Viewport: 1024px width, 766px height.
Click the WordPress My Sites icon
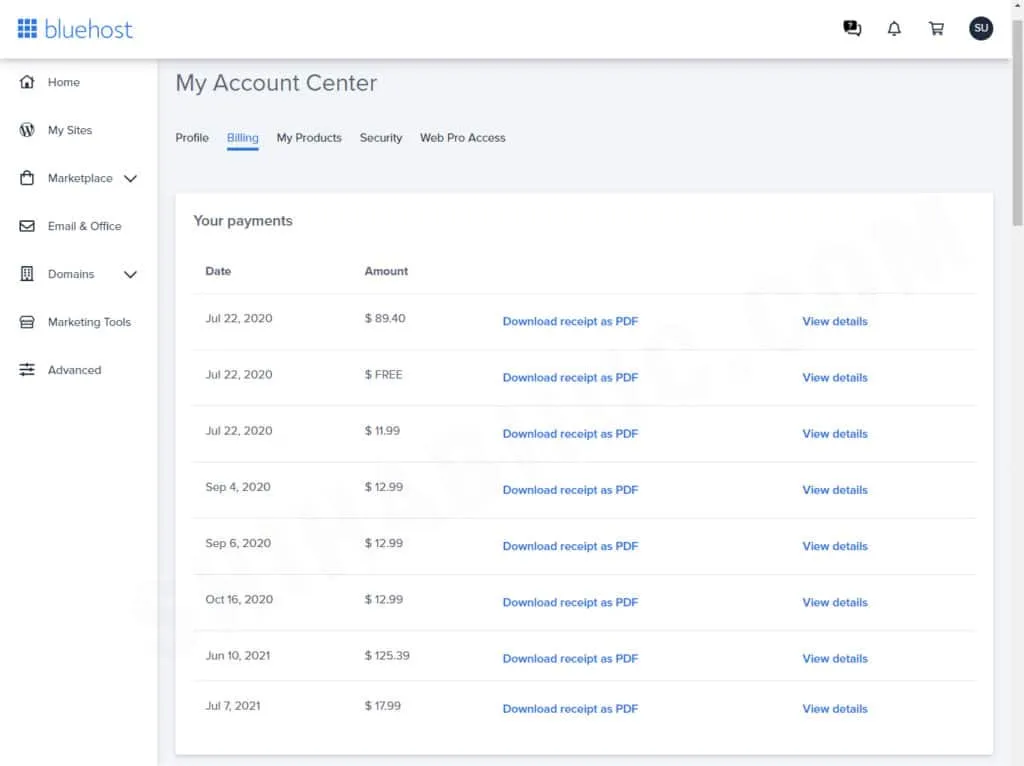coord(27,129)
